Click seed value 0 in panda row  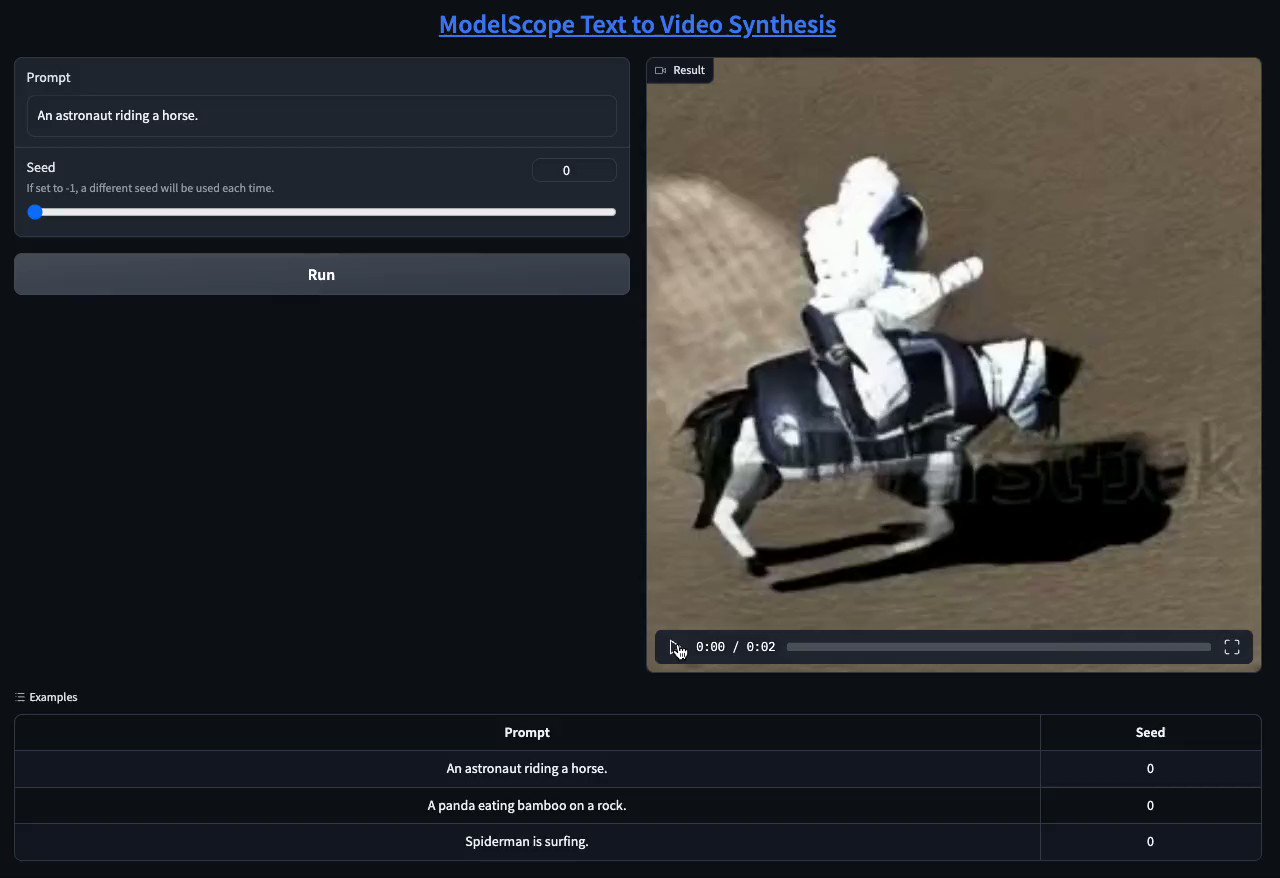tap(1150, 805)
